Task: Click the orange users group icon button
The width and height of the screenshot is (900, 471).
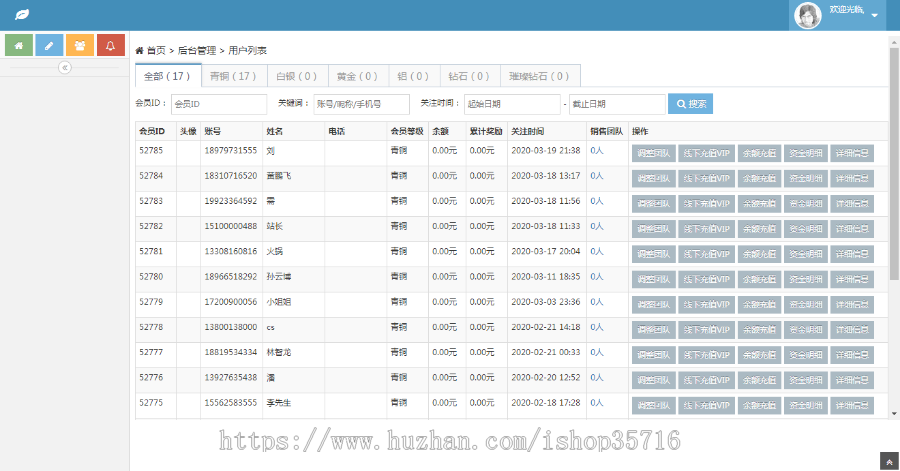Action: [x=80, y=45]
